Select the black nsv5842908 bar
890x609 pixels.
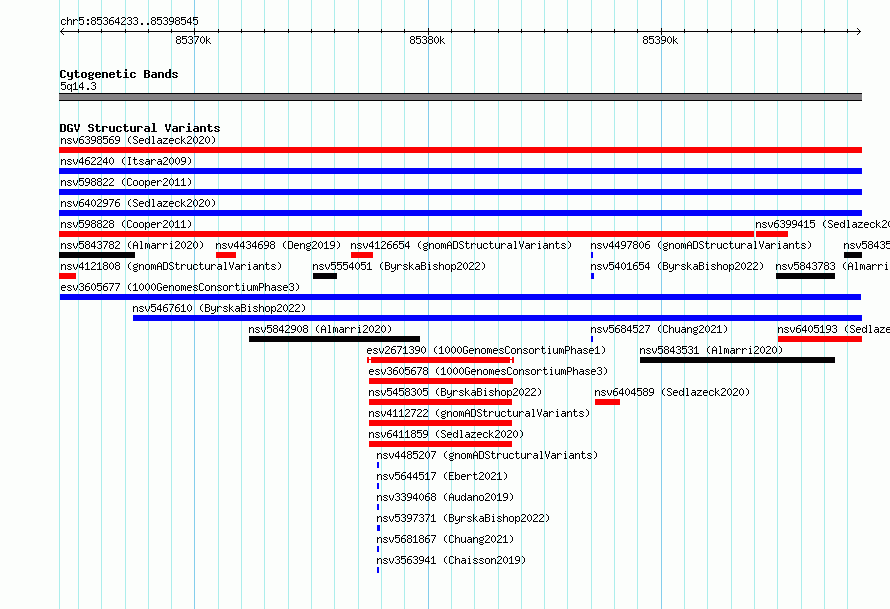point(334,339)
